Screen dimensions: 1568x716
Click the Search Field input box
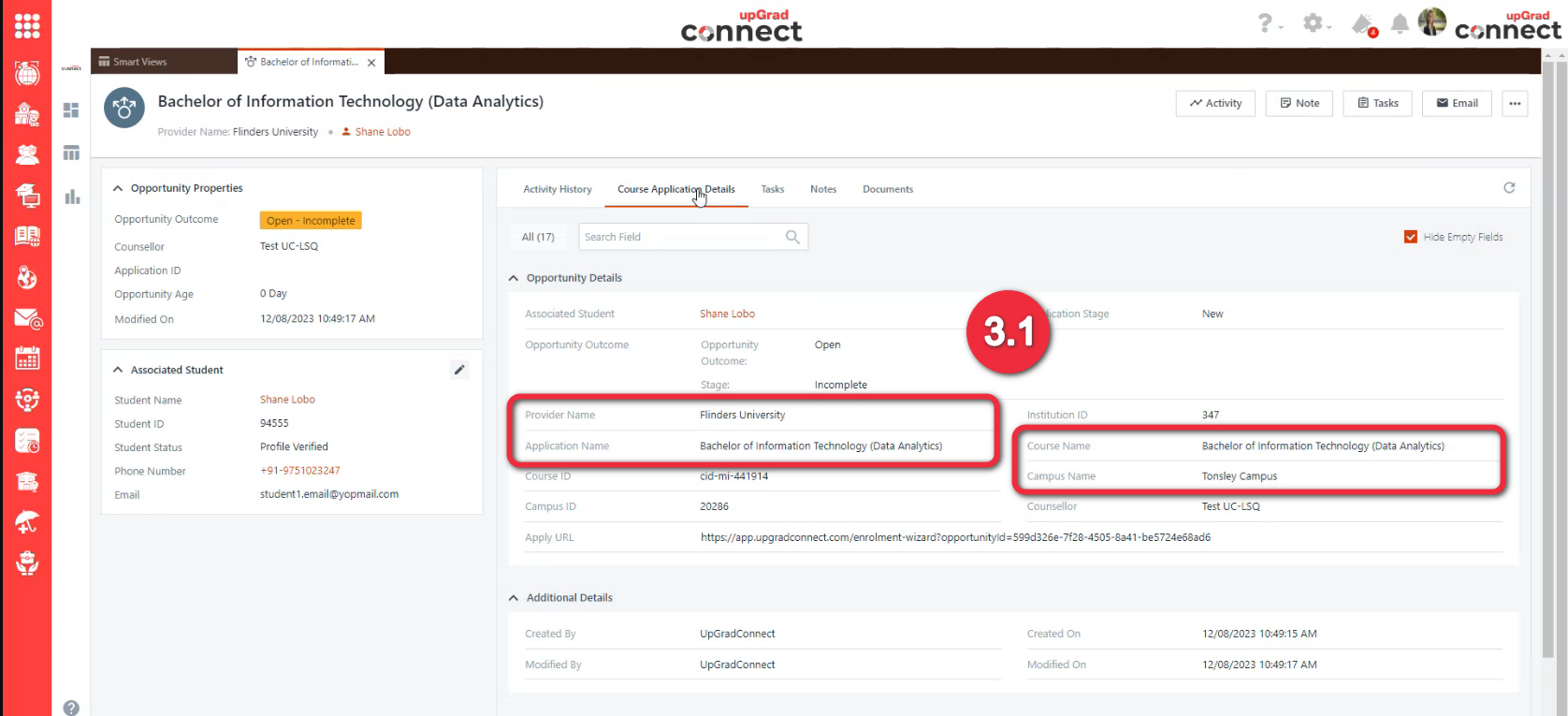pyautogui.click(x=681, y=237)
